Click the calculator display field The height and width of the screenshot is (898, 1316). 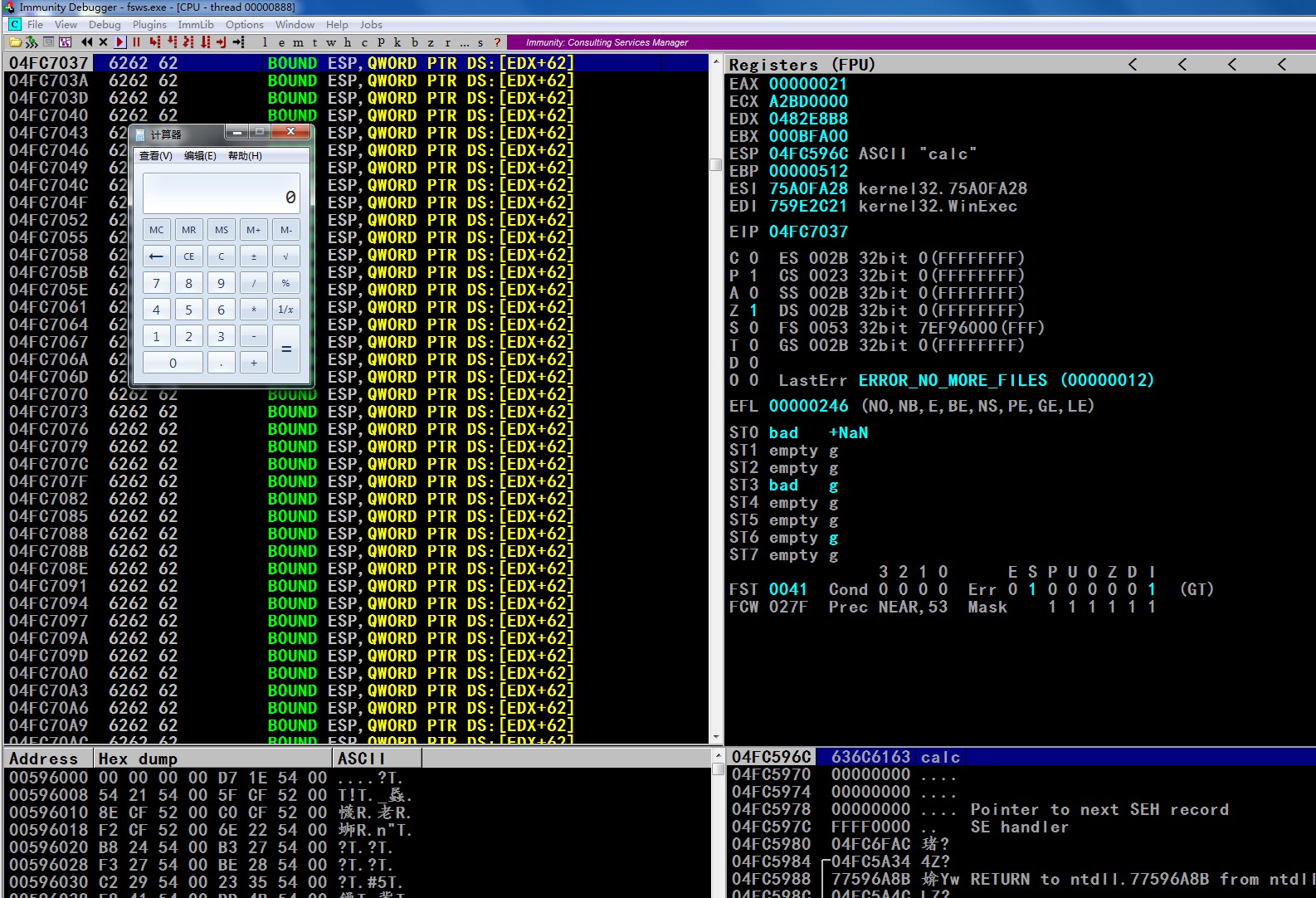coord(221,193)
